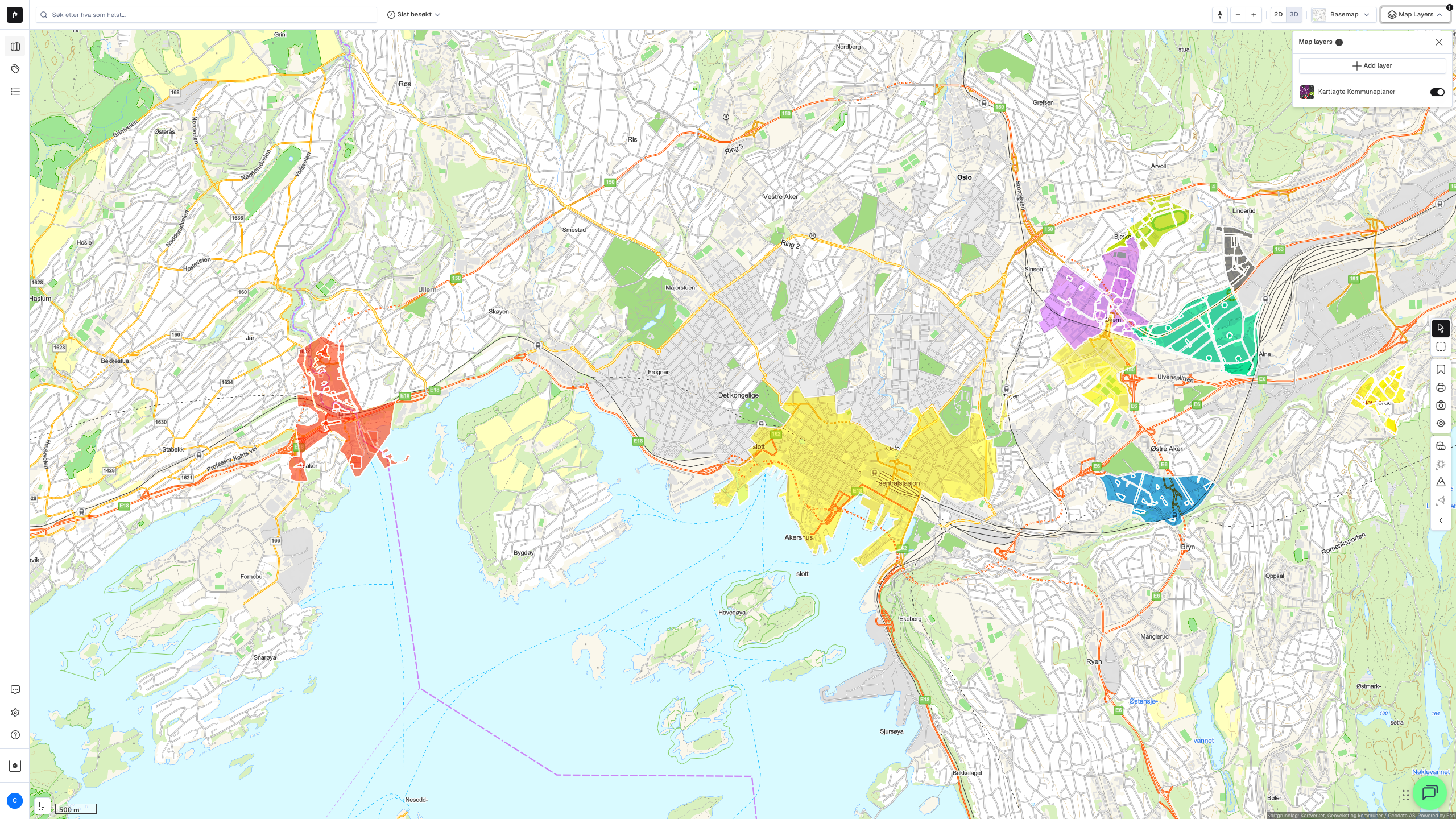Open the map legend icon near scale bar
This screenshot has height=819, width=1456.
click(x=43, y=806)
